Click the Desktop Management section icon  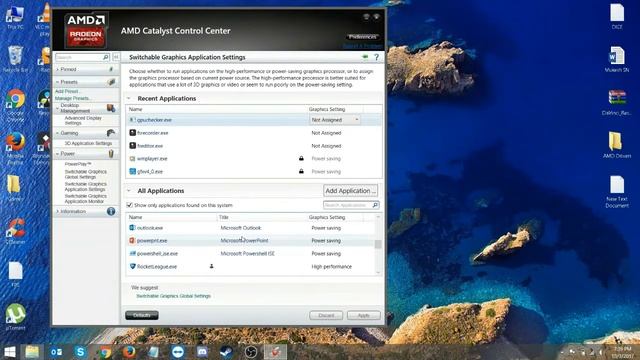pyautogui.click(x=111, y=108)
